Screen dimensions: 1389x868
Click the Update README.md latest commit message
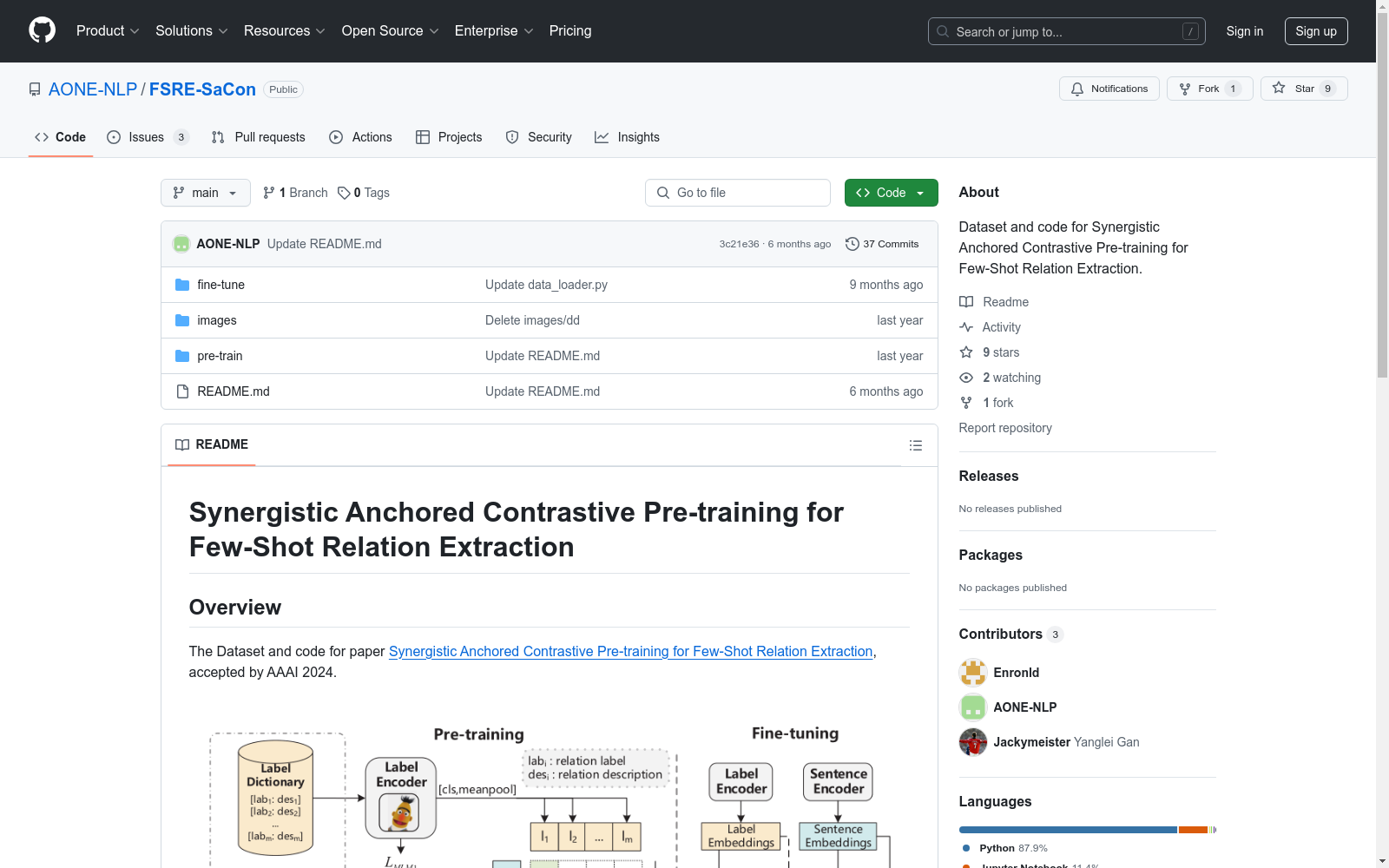tap(325, 244)
